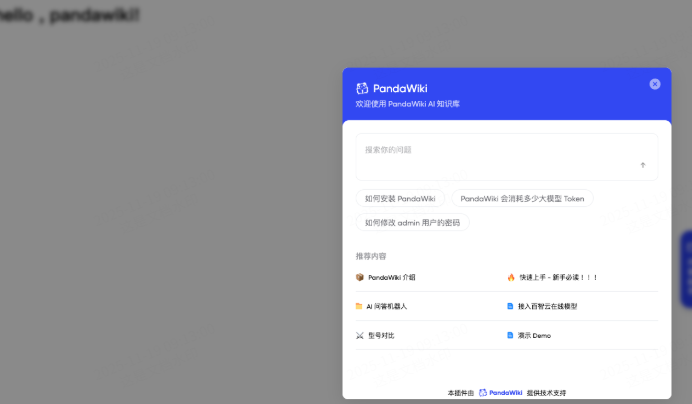692x404 pixels.
Task: Open the "PandaWiki 介绍" recommended item
Action: click(391, 277)
